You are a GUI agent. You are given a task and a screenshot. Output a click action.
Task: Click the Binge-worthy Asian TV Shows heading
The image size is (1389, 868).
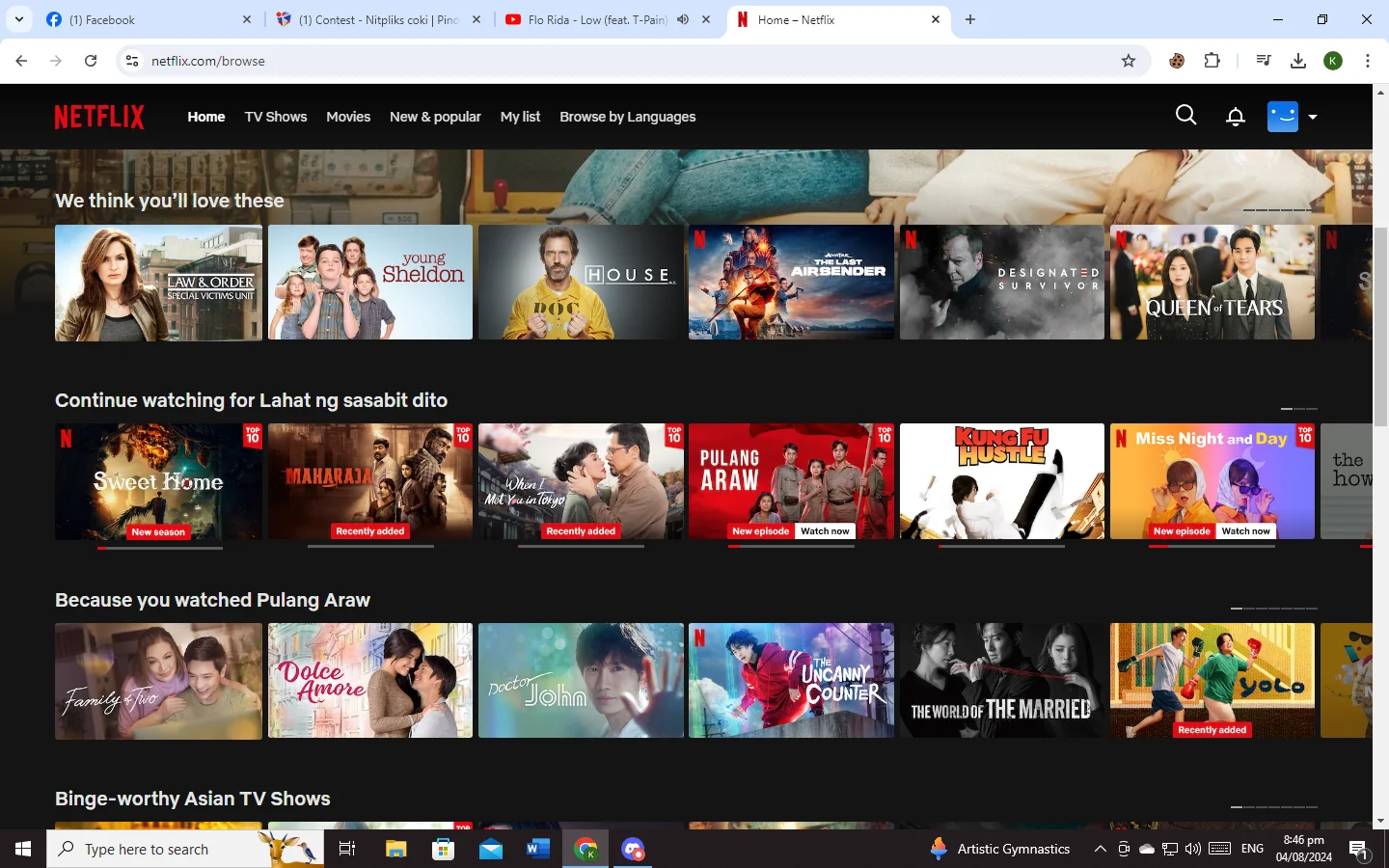click(x=193, y=799)
